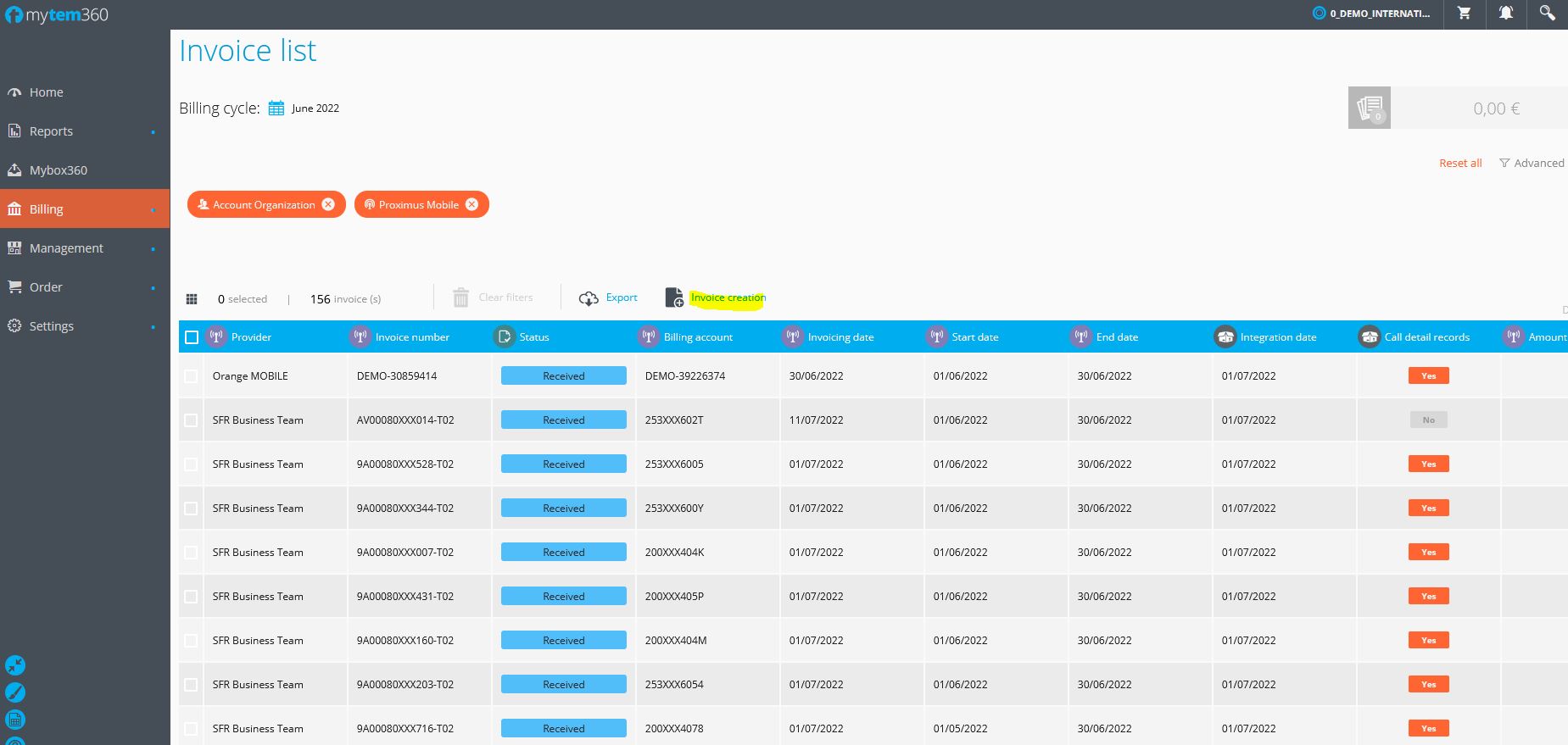
Task: Click the Invoice number column icon
Action: tap(360, 336)
